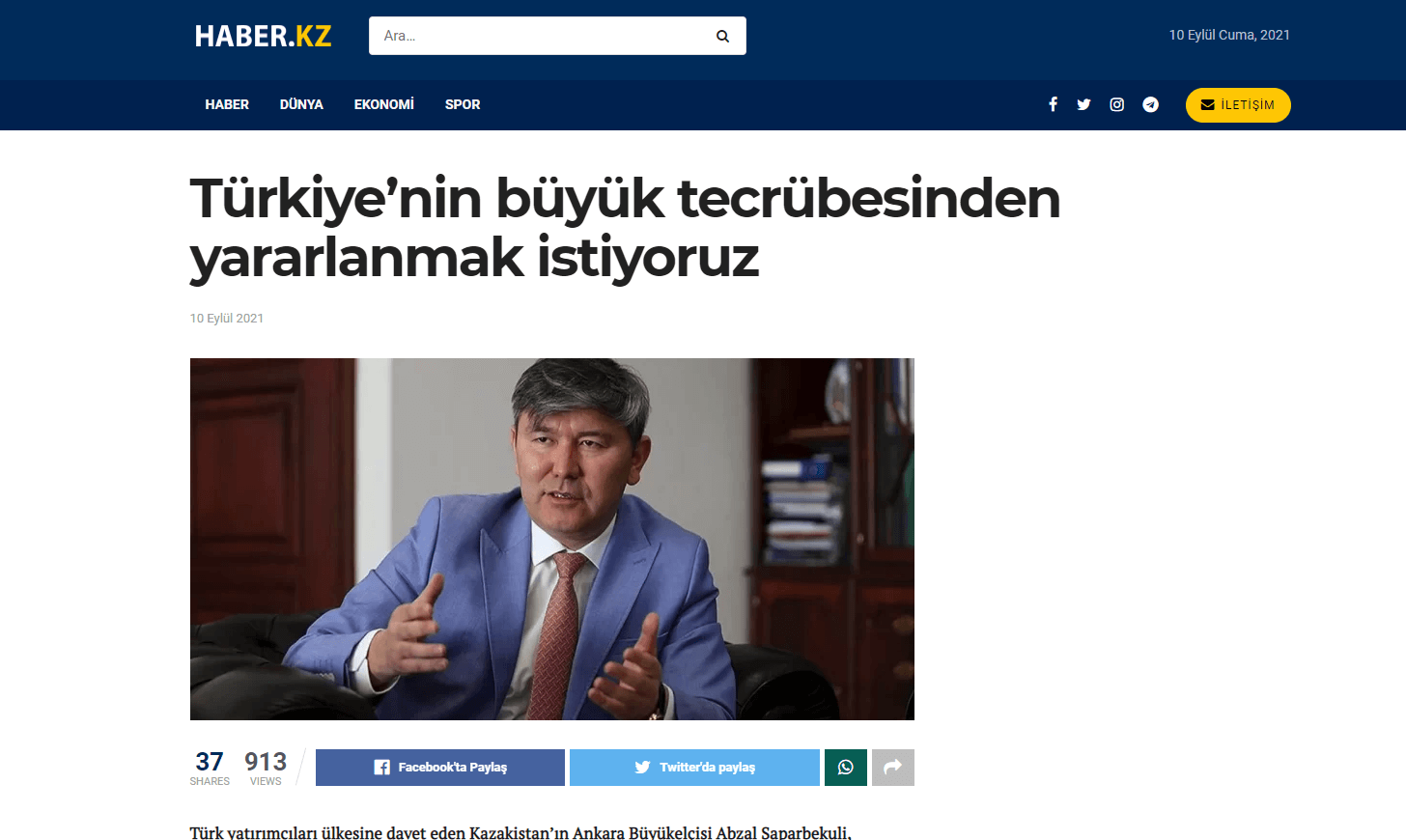Click the İLETİŞİM contact button
This screenshot has height=840, width=1406.
[1238, 104]
